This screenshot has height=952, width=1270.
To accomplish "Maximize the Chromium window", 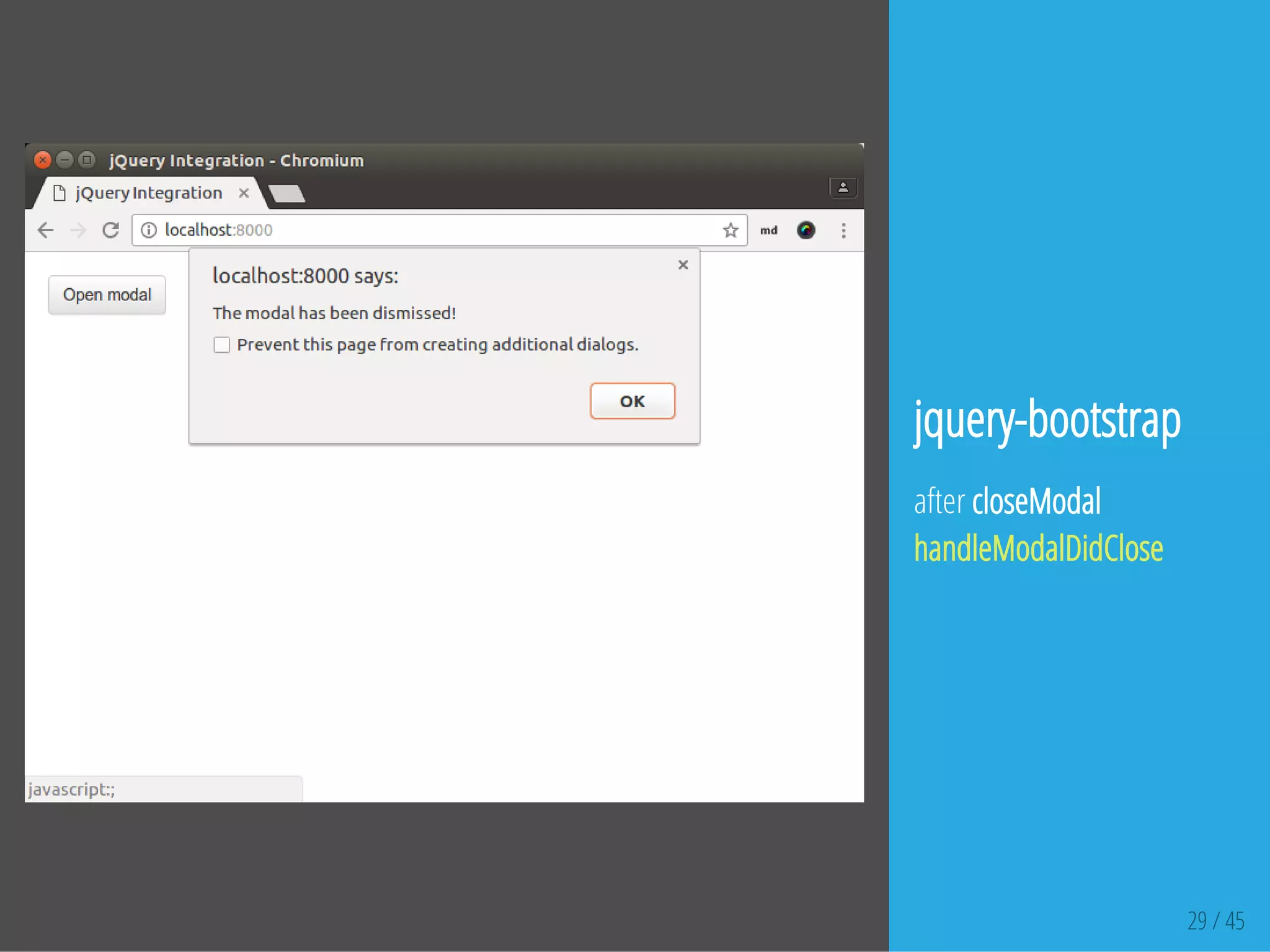I will (87, 161).
